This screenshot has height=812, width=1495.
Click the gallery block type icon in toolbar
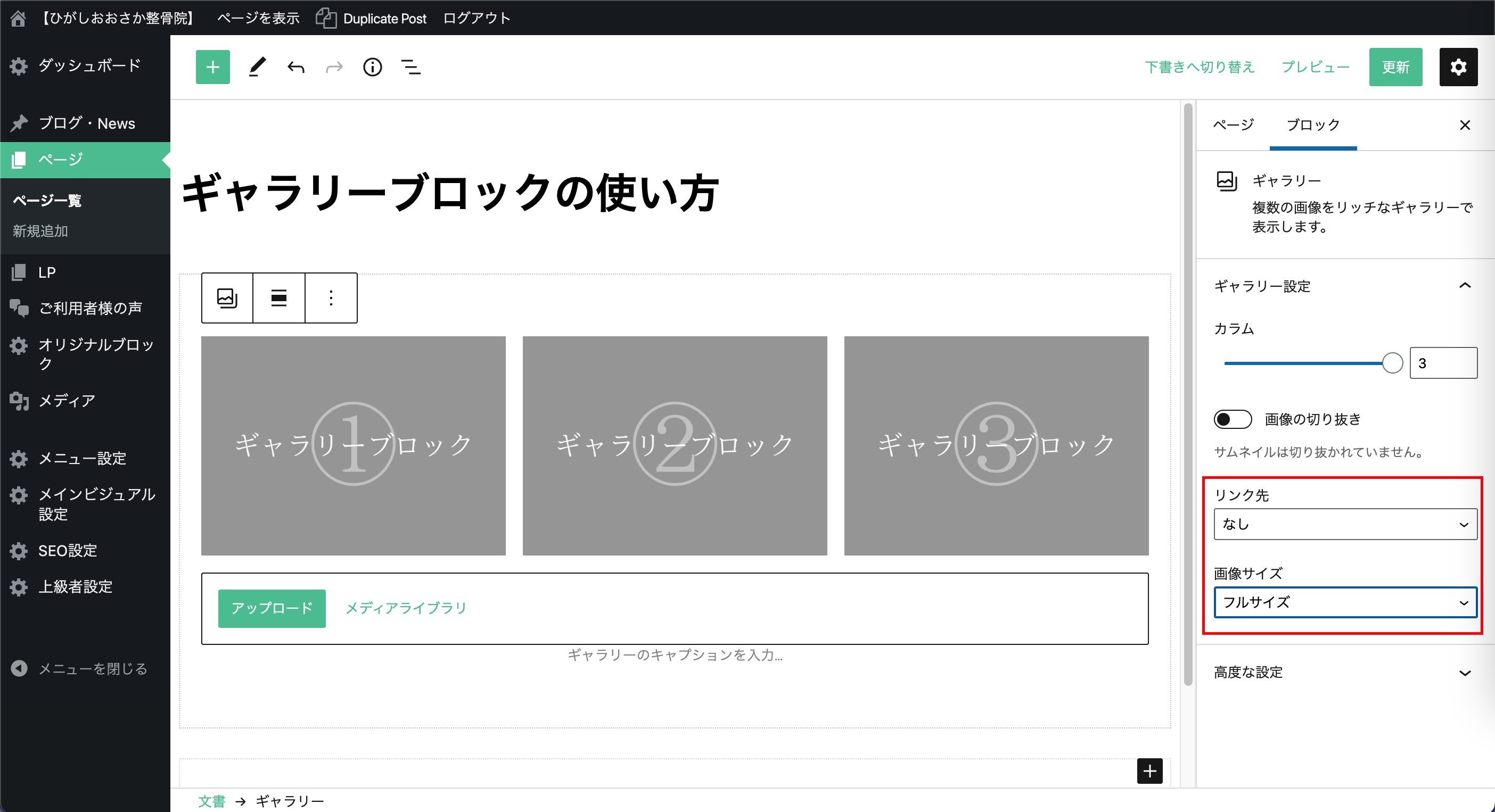227,298
